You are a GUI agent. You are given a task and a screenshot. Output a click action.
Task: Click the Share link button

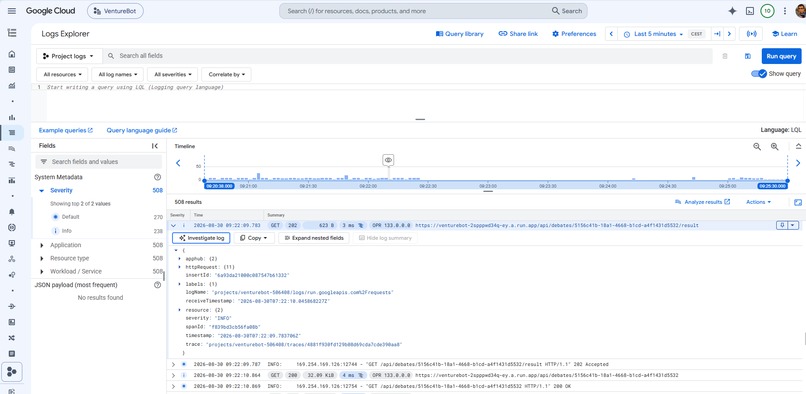tap(518, 34)
